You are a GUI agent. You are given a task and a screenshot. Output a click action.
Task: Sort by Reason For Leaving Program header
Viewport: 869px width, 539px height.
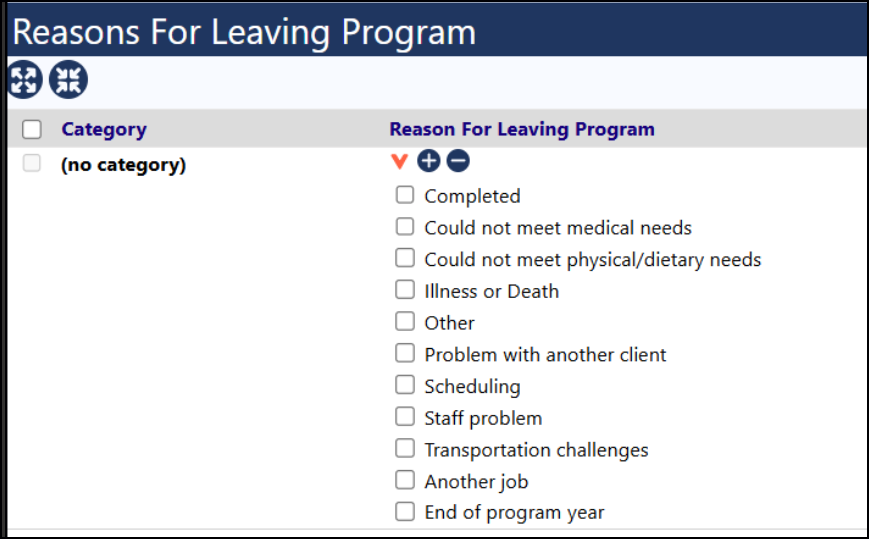[522, 129]
